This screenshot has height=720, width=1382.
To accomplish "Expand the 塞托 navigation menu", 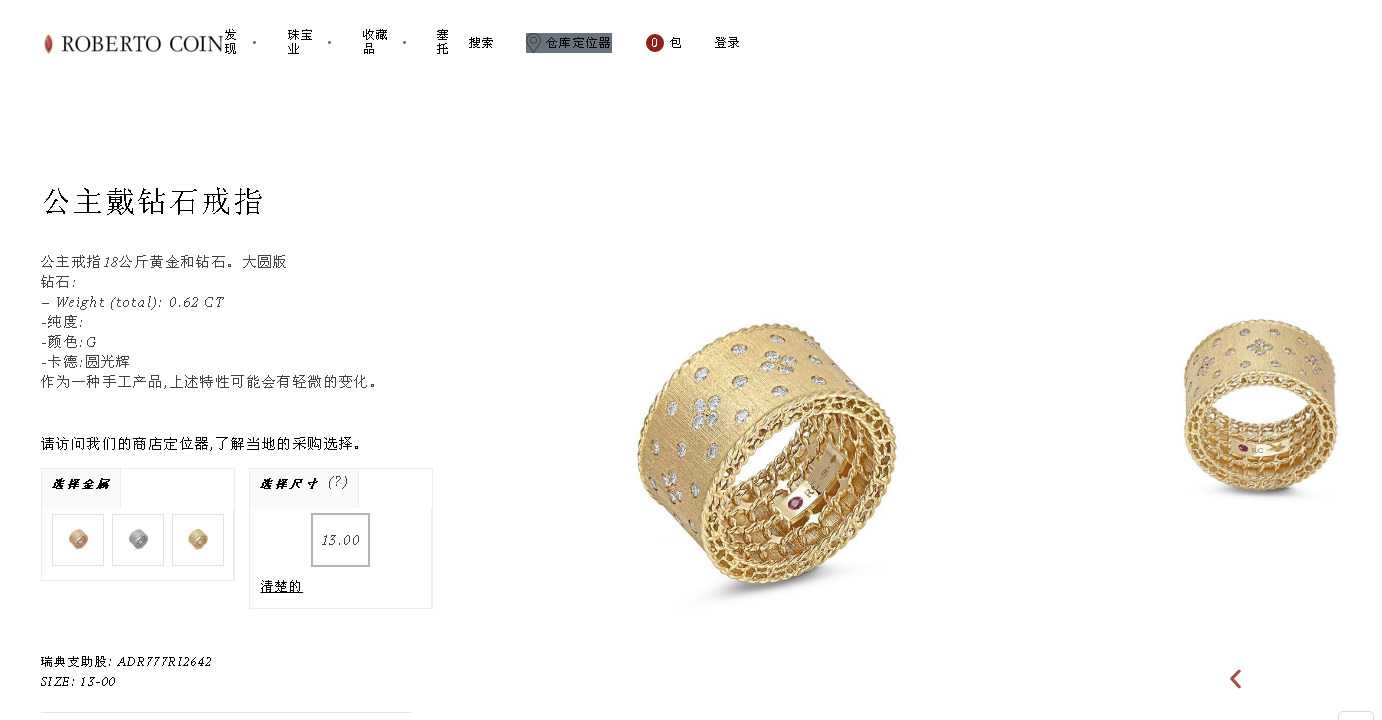I will (x=443, y=42).
